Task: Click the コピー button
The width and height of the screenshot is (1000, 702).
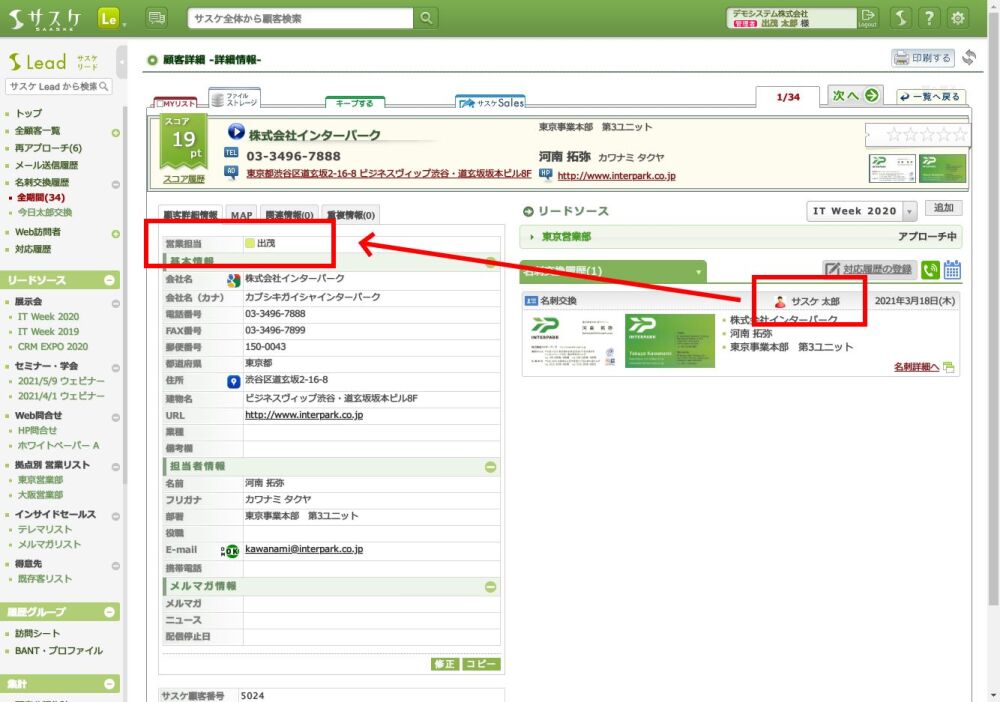Action: click(481, 664)
